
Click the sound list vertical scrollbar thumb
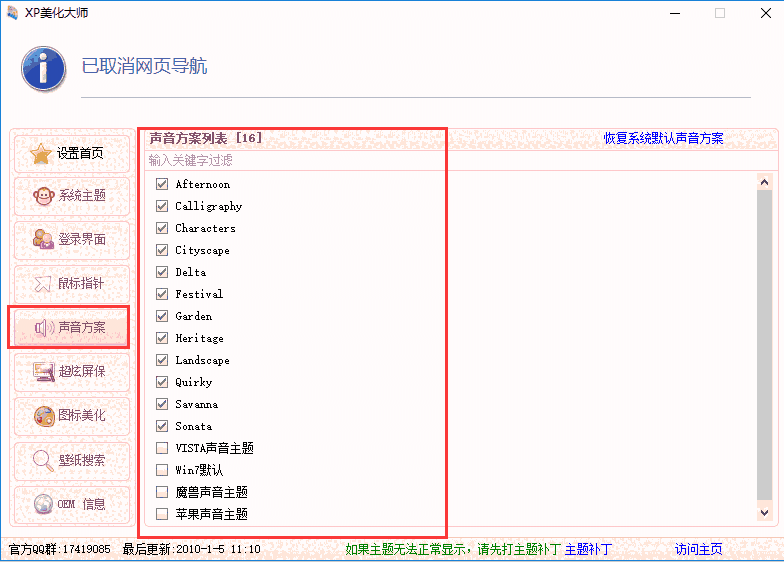764,344
